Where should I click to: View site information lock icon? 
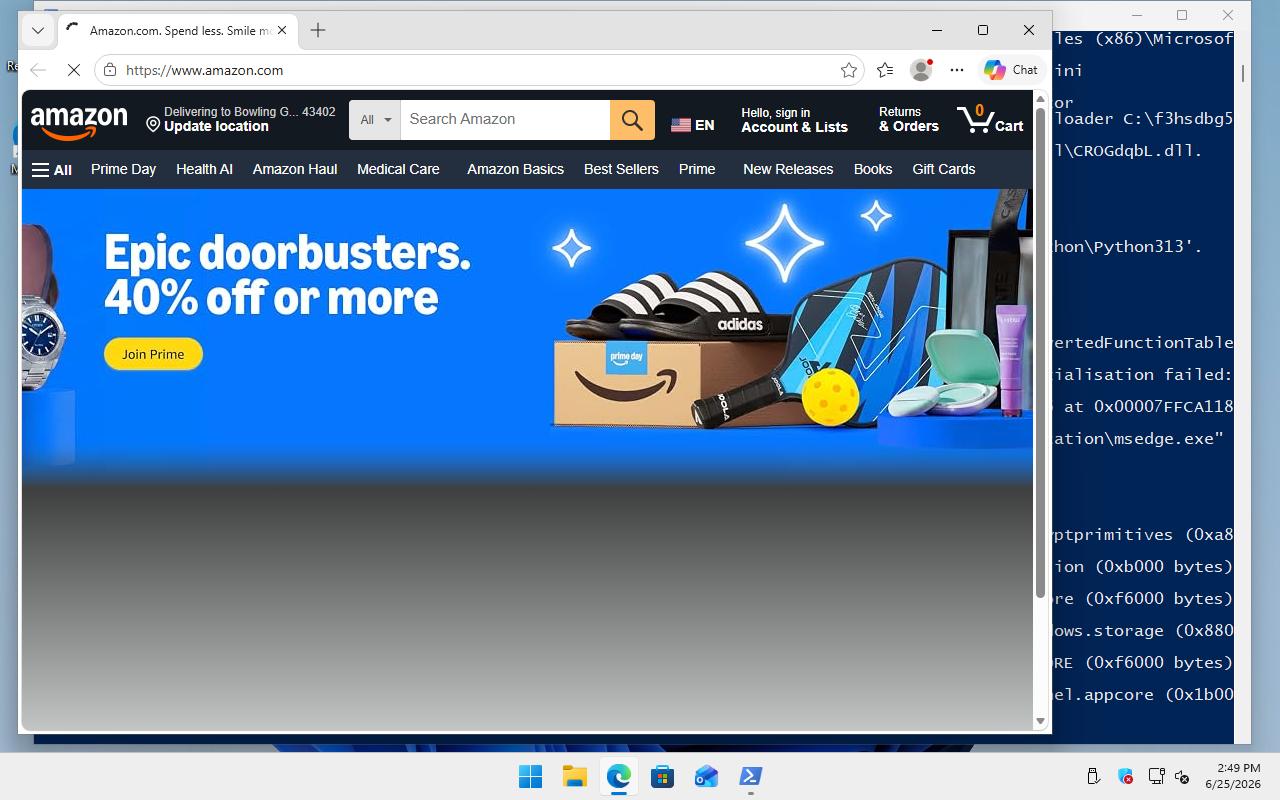(x=110, y=70)
